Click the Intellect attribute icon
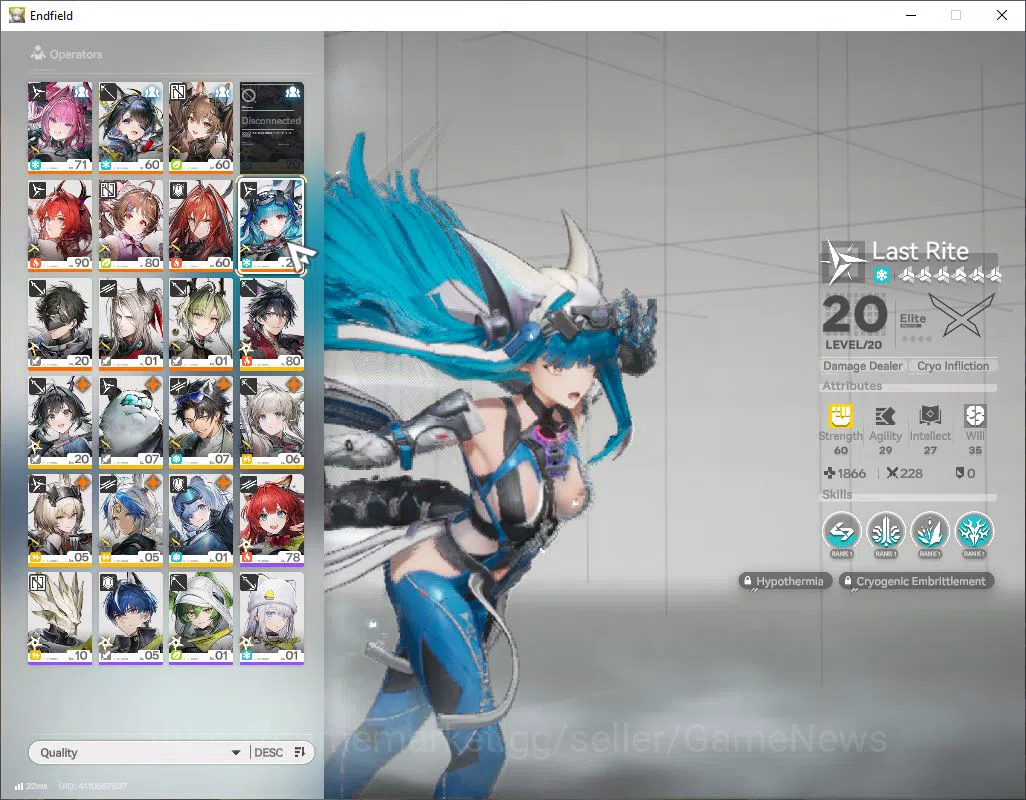1026x800 pixels. click(x=930, y=415)
